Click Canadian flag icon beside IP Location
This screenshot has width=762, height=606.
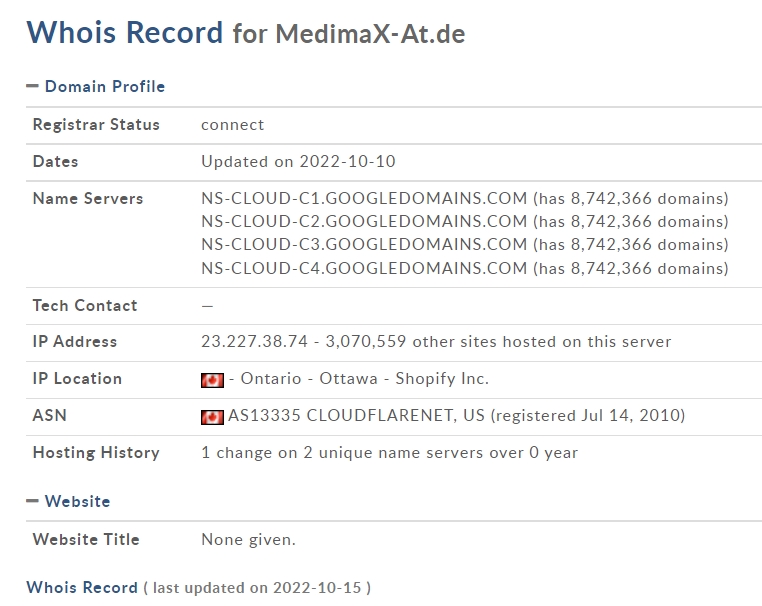click(x=212, y=380)
